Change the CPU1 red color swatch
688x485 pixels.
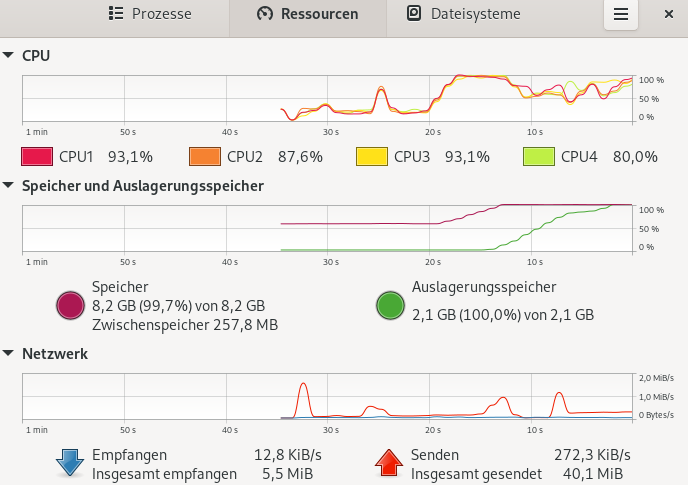pos(36,156)
